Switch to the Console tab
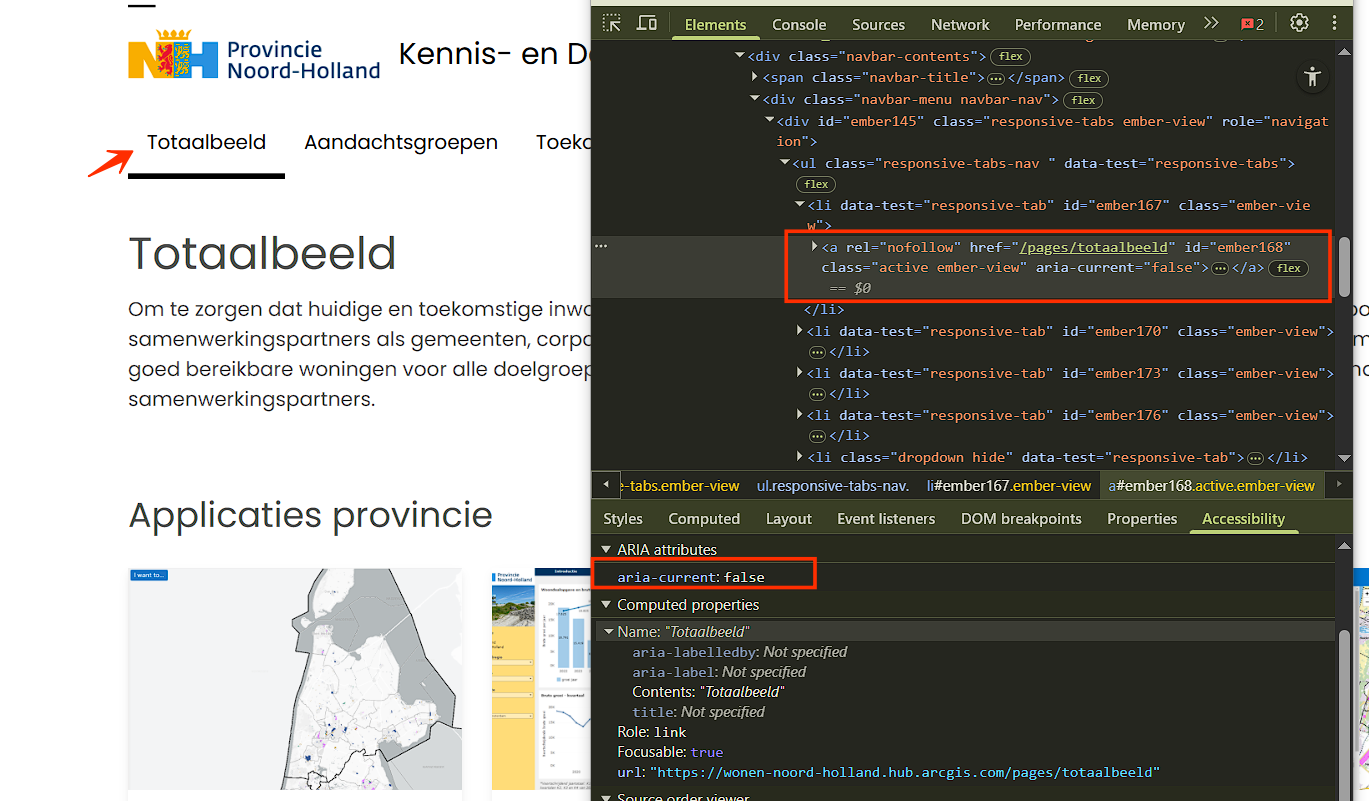 799,24
